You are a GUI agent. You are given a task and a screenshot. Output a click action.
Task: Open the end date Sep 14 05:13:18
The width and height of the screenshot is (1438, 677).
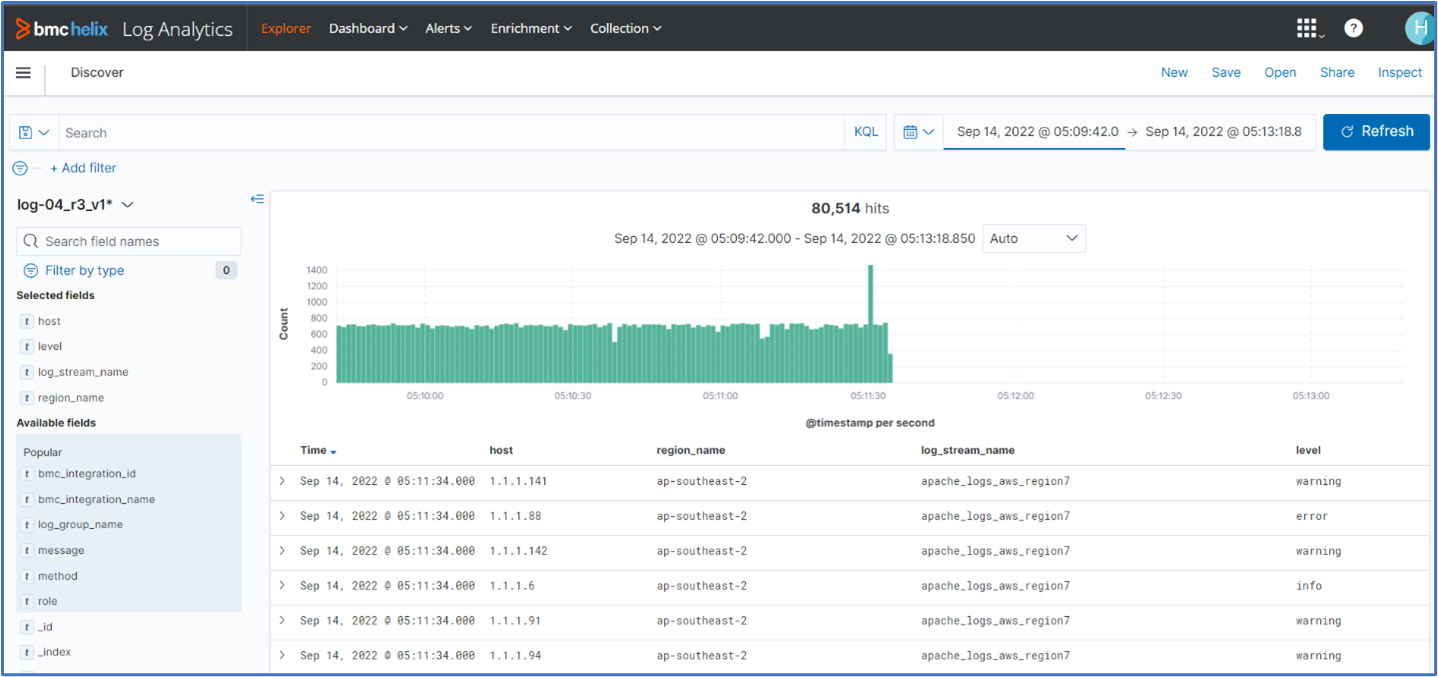[1224, 131]
